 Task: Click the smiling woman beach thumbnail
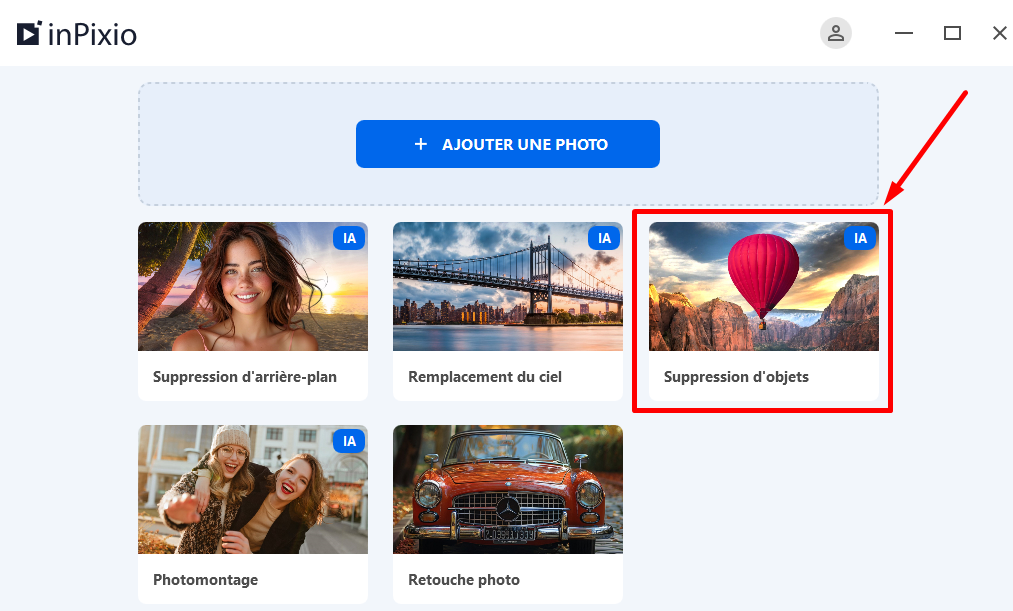point(252,285)
